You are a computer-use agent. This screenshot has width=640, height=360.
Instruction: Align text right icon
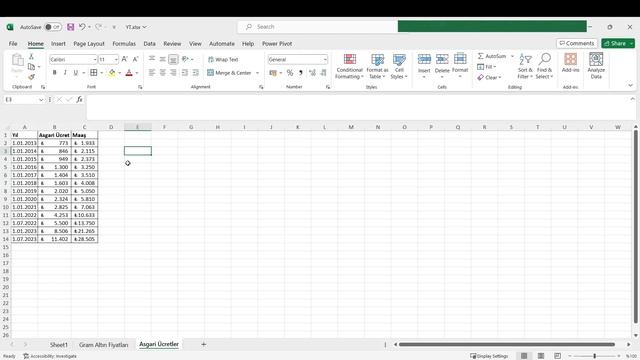point(173,73)
